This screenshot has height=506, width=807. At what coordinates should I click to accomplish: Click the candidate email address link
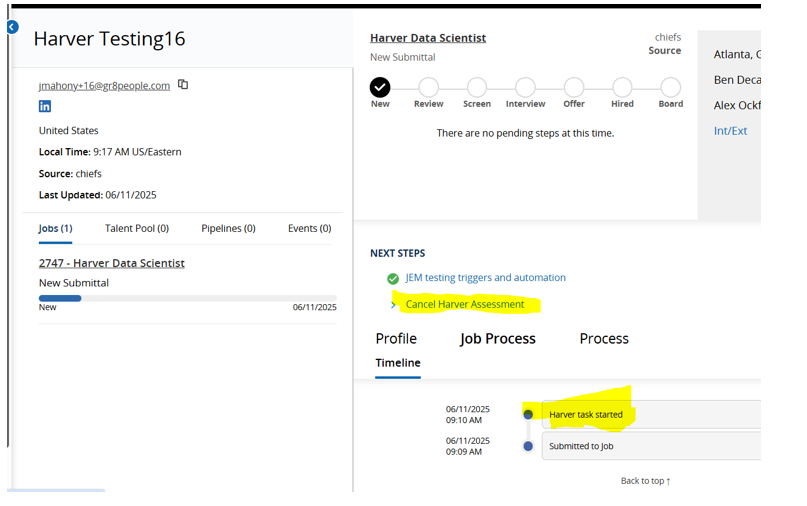pyautogui.click(x=104, y=86)
